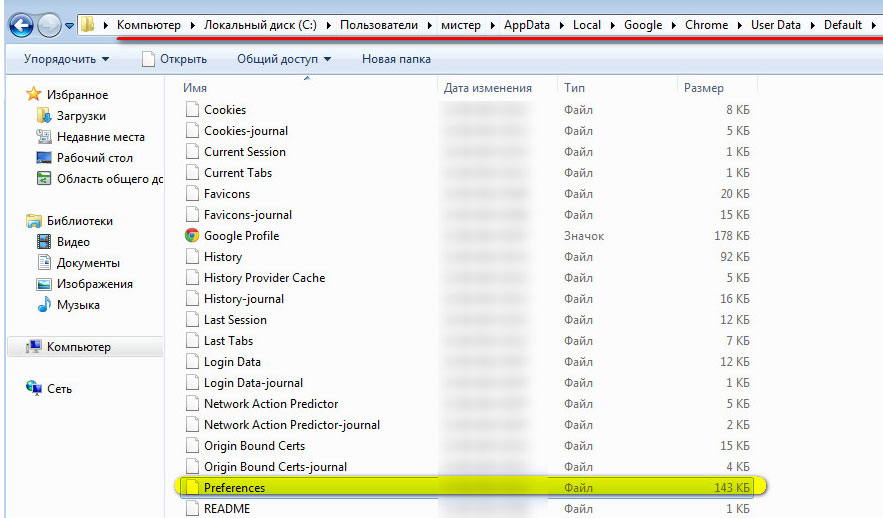
Task: Click User Data in the address breadcrumb
Action: [x=780, y=25]
